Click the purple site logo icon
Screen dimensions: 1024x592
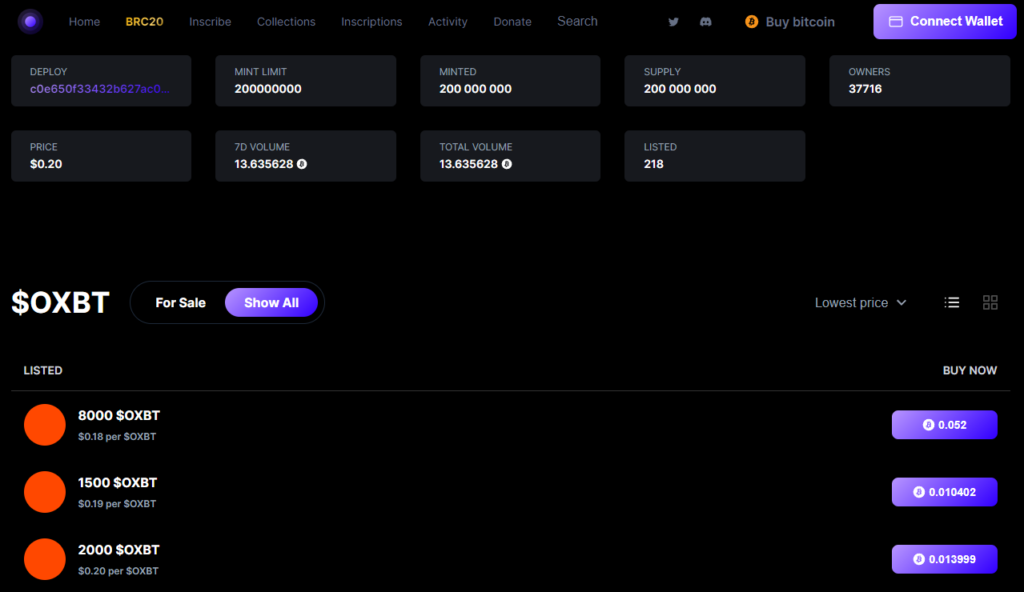point(31,21)
